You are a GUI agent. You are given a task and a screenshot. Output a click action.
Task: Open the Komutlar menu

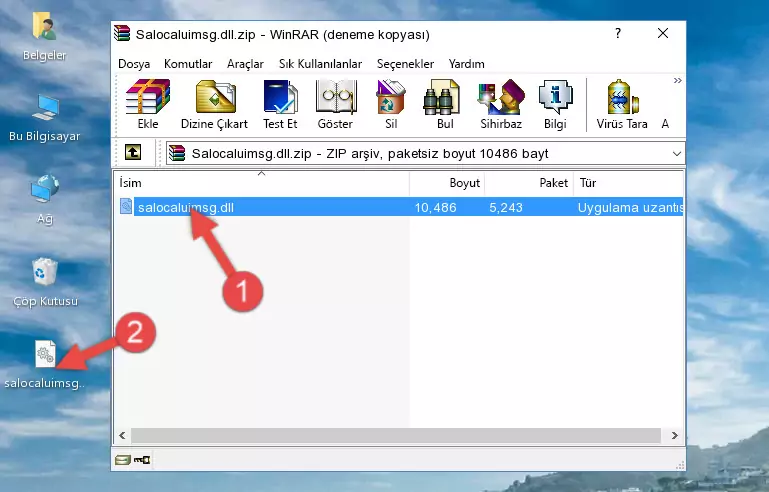click(x=188, y=64)
